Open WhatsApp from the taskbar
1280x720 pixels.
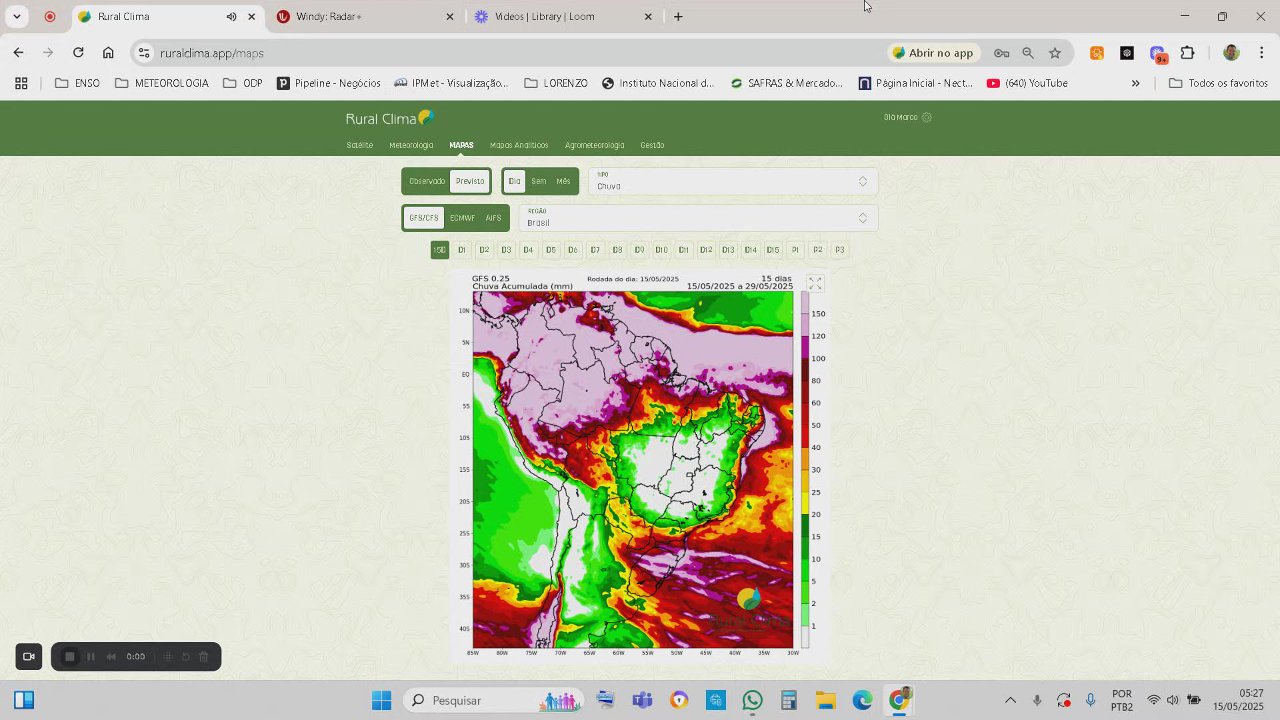(752, 700)
